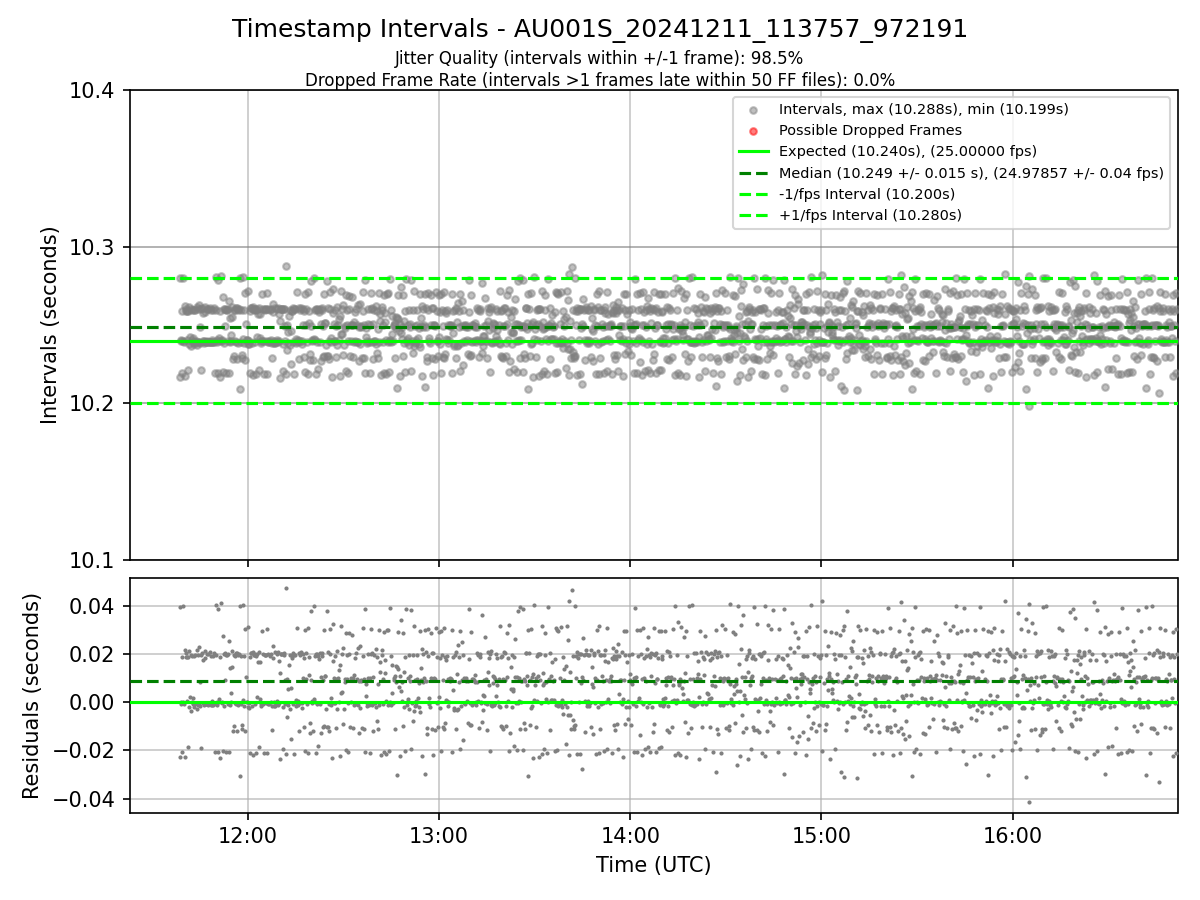Click the gray dot marker beside "Intervals, max" legend

tap(754, 110)
